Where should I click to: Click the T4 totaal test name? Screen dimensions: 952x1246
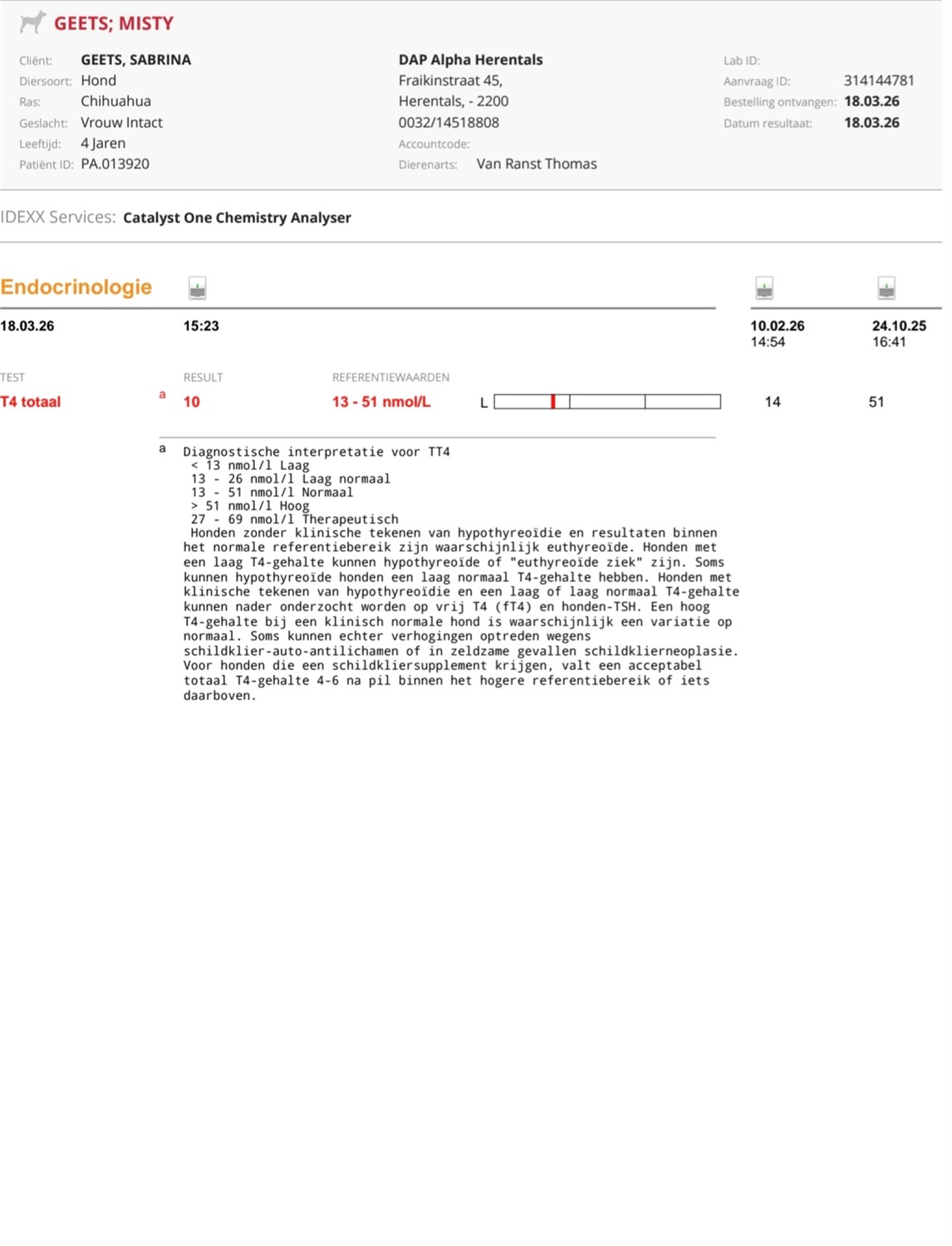(x=31, y=402)
